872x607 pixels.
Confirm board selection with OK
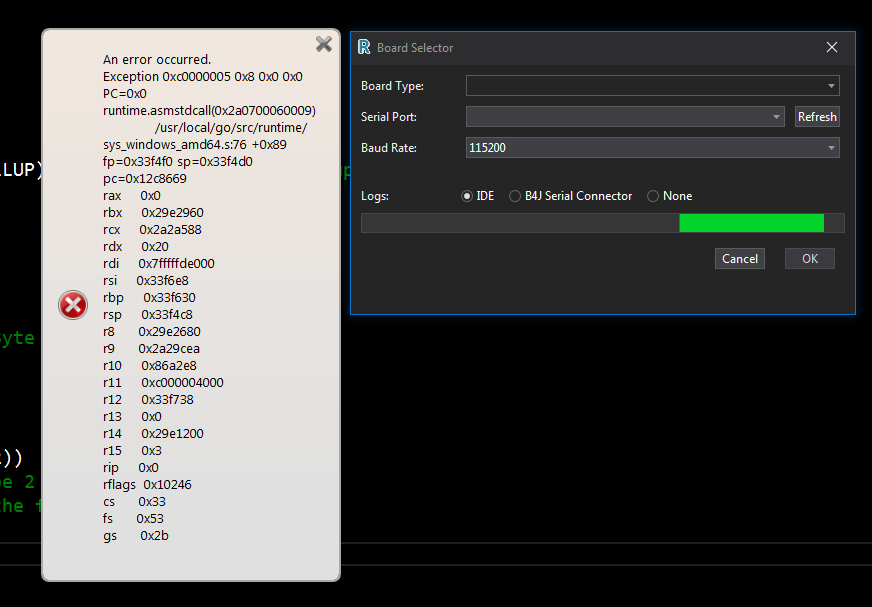(x=810, y=259)
